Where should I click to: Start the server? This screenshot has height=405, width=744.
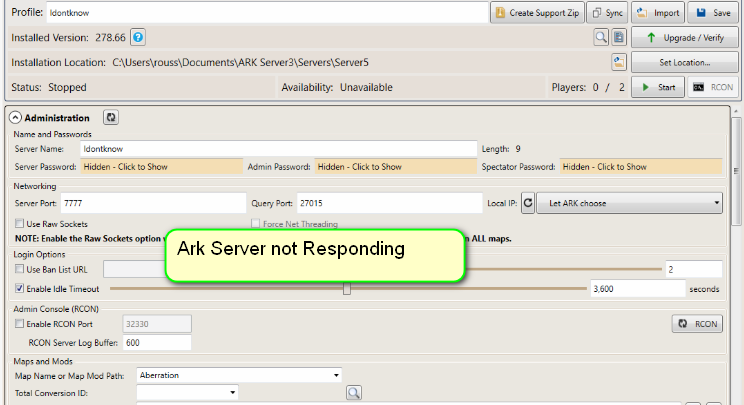(x=658, y=87)
